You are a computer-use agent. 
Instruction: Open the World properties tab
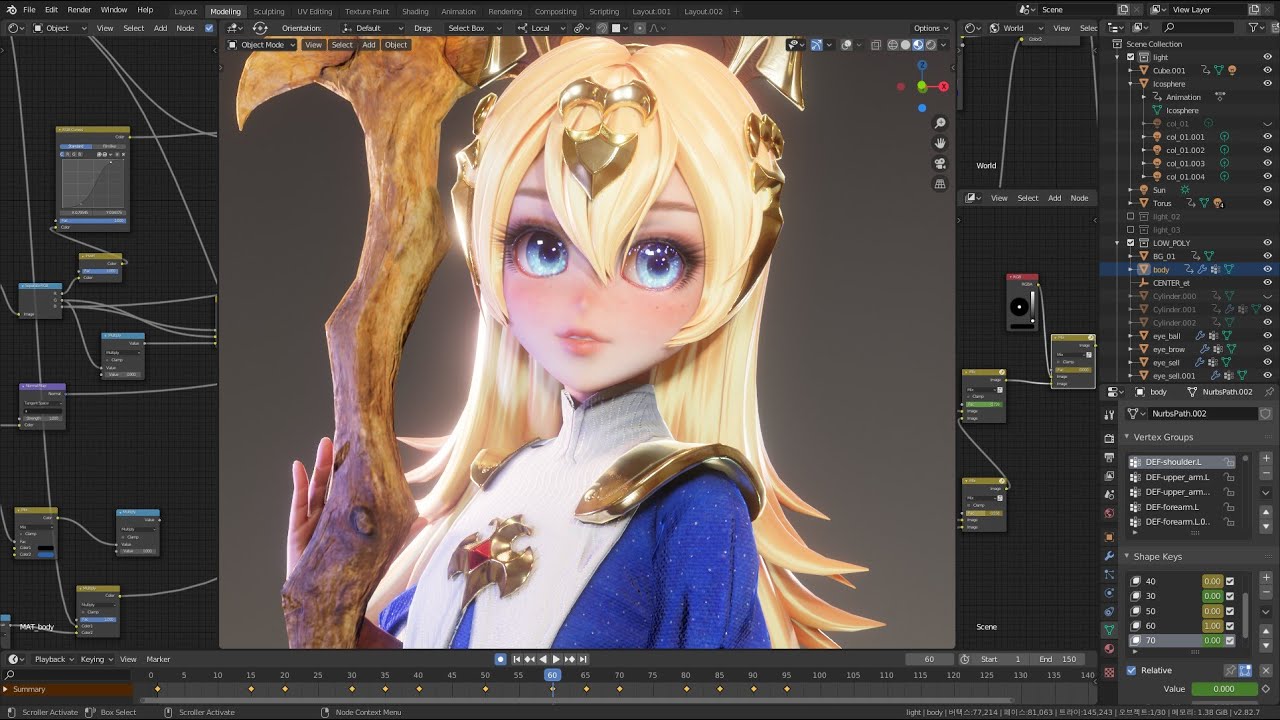[x=1109, y=513]
